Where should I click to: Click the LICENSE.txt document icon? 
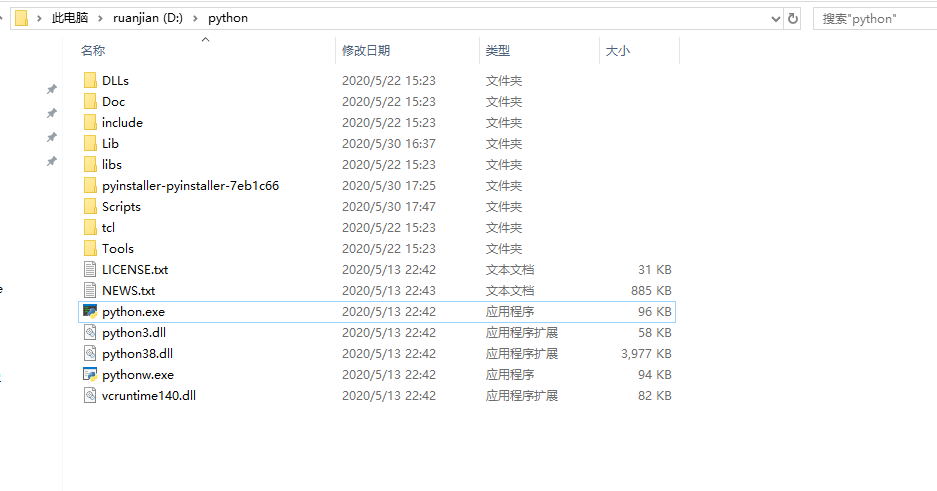(90, 269)
